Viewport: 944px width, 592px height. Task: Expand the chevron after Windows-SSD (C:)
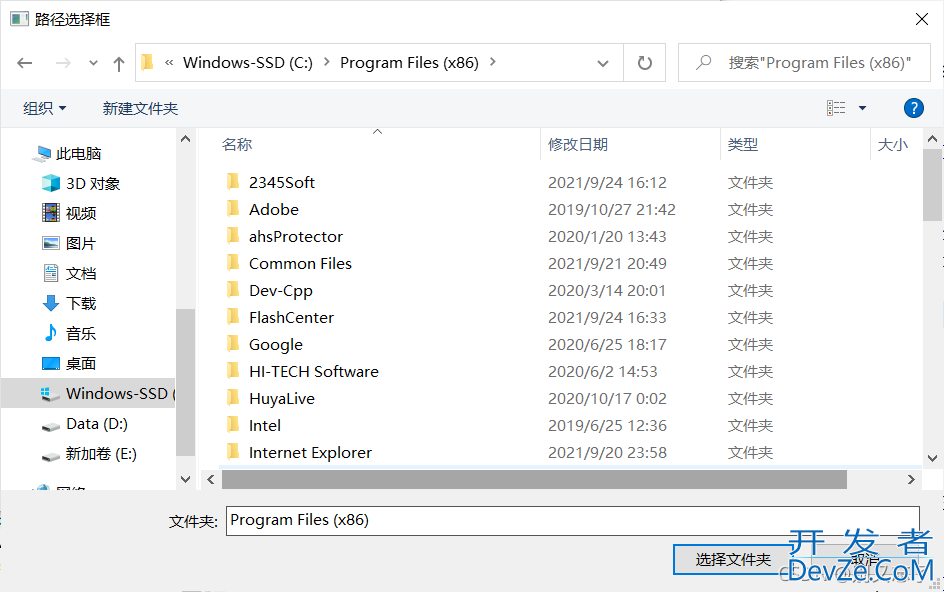coord(326,61)
